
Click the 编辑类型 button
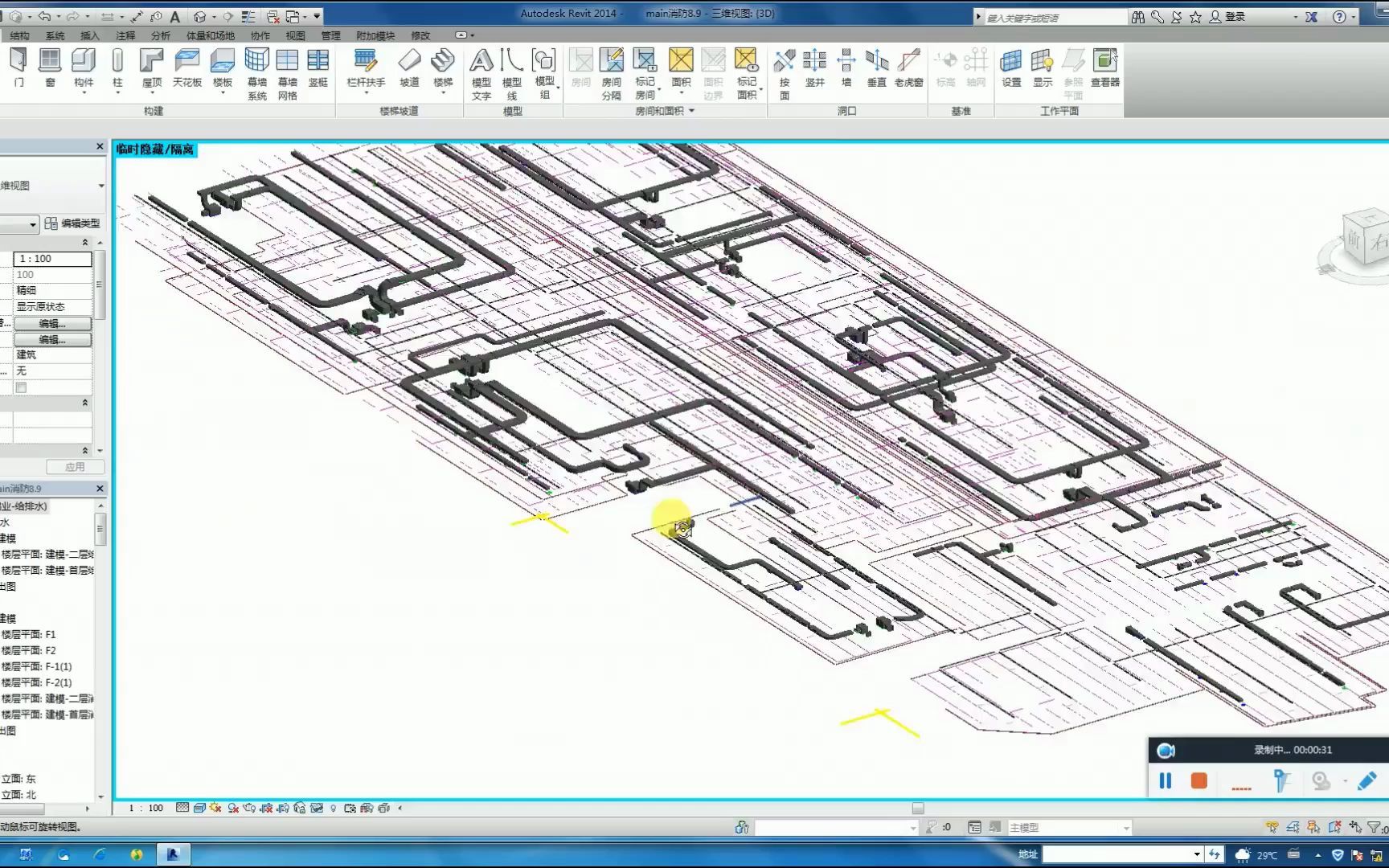click(x=73, y=223)
